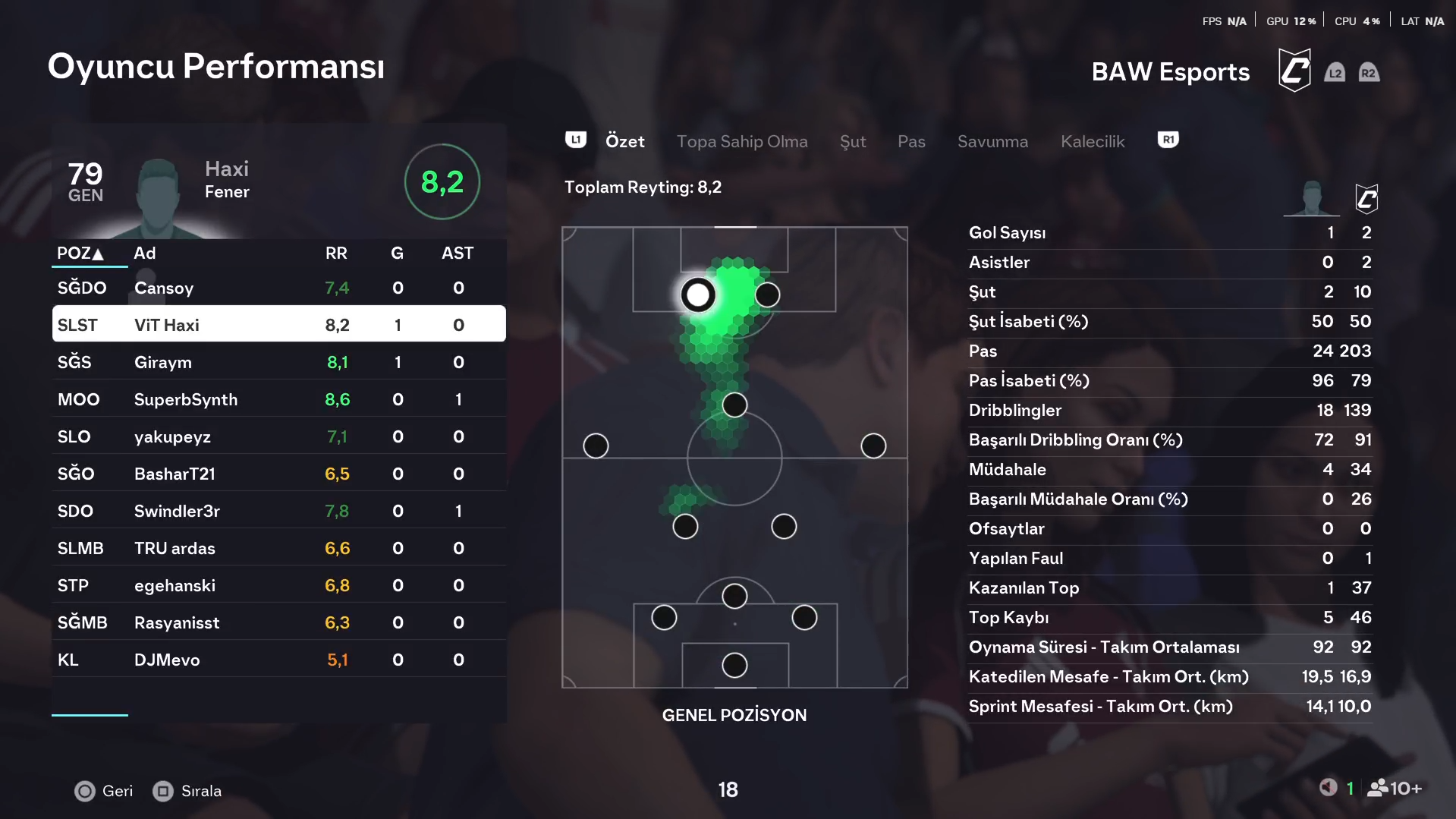Click the team crest above stats column
The image size is (1456, 819).
pyautogui.click(x=1366, y=199)
